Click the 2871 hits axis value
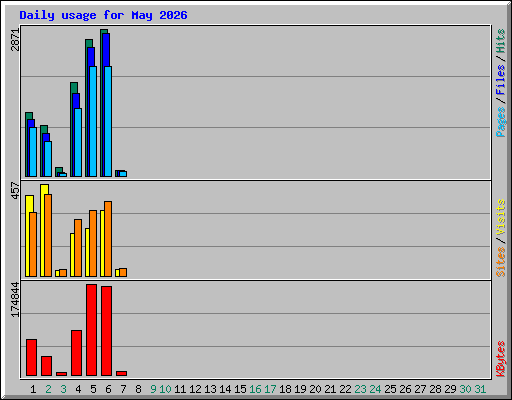This screenshot has width=512, height=400. tap(15, 40)
